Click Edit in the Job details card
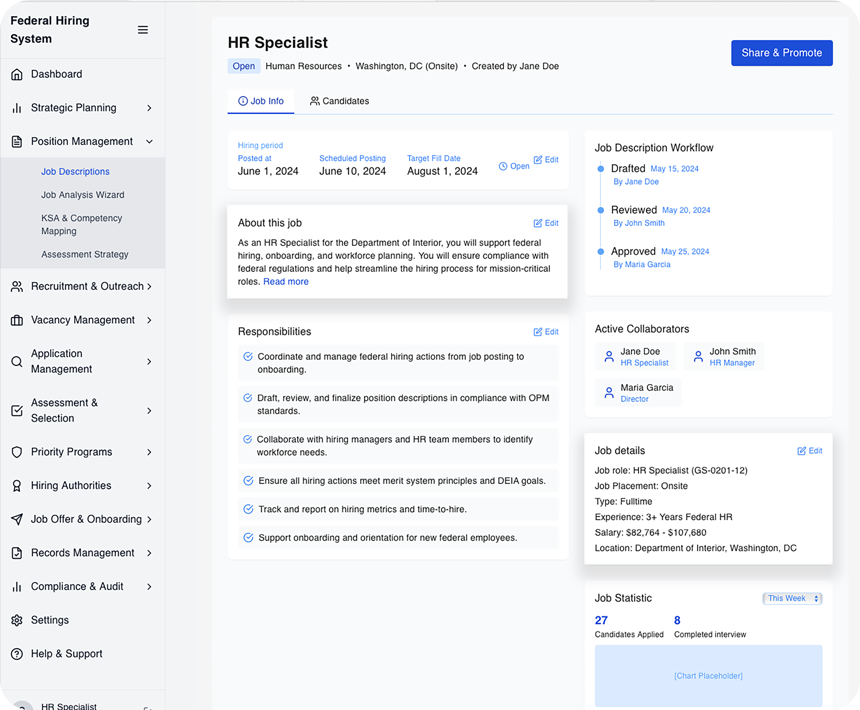860x710 pixels. point(810,451)
